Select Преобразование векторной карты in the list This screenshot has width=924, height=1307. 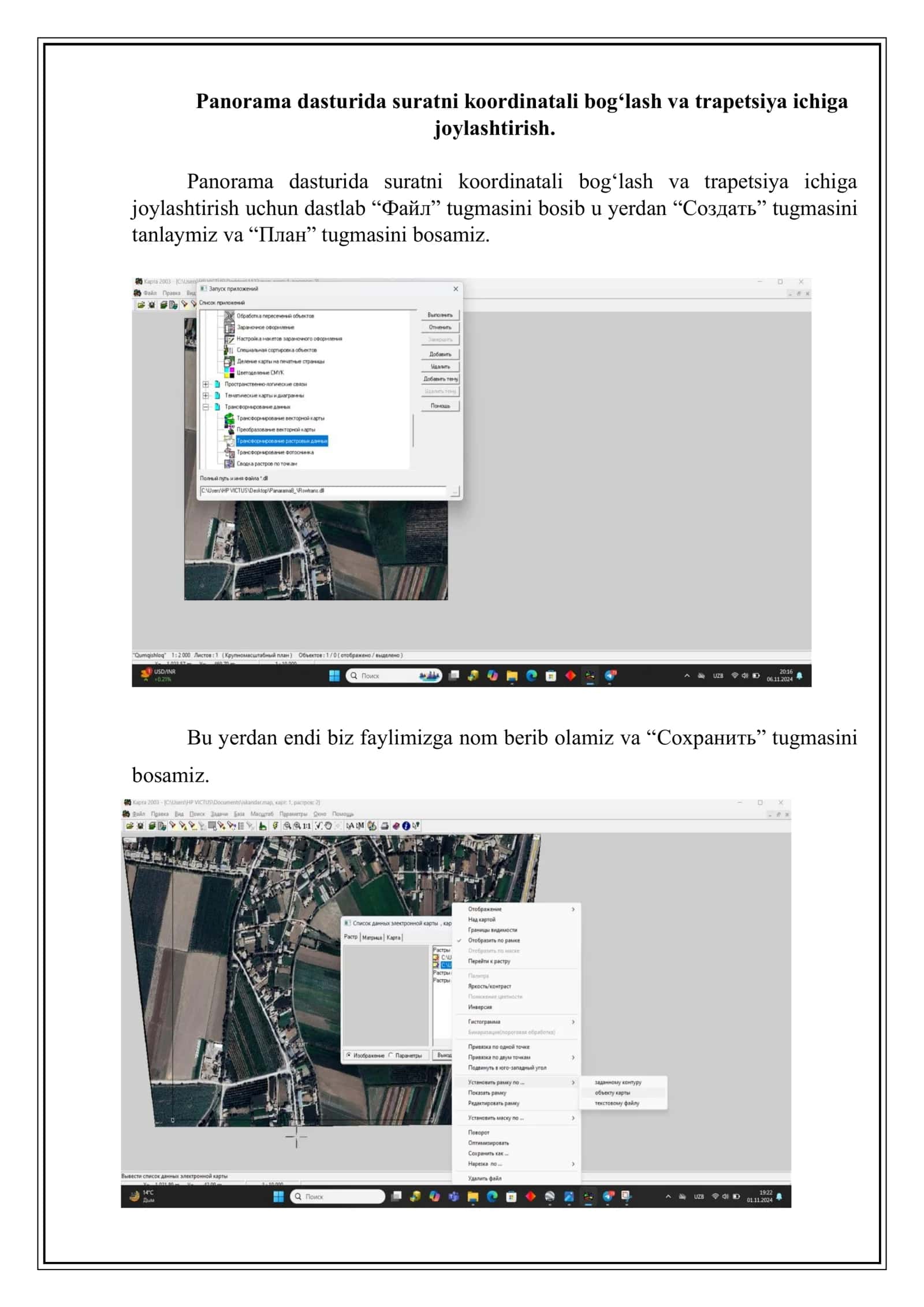pos(276,429)
